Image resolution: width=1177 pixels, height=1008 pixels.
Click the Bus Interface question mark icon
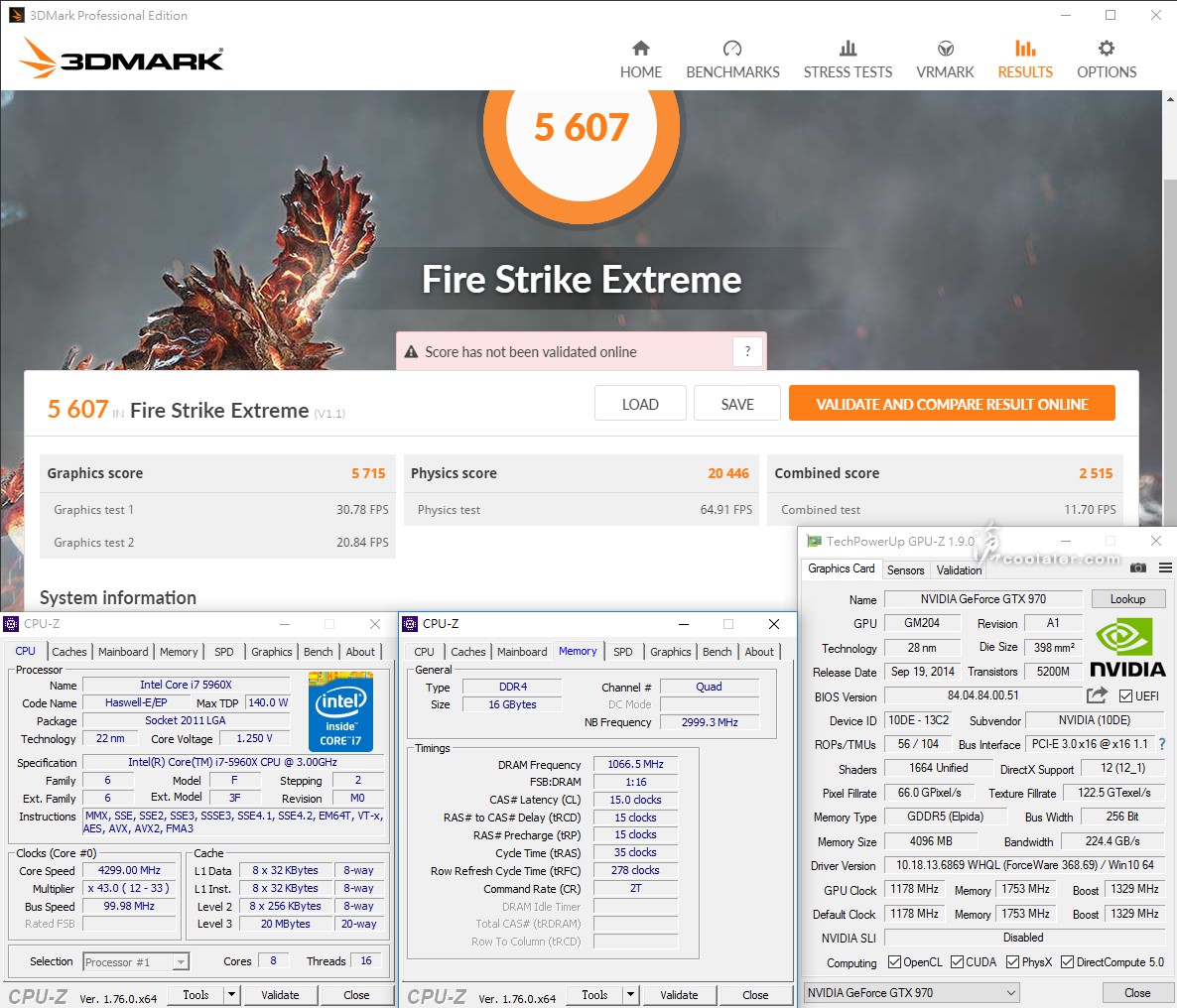(x=1162, y=744)
